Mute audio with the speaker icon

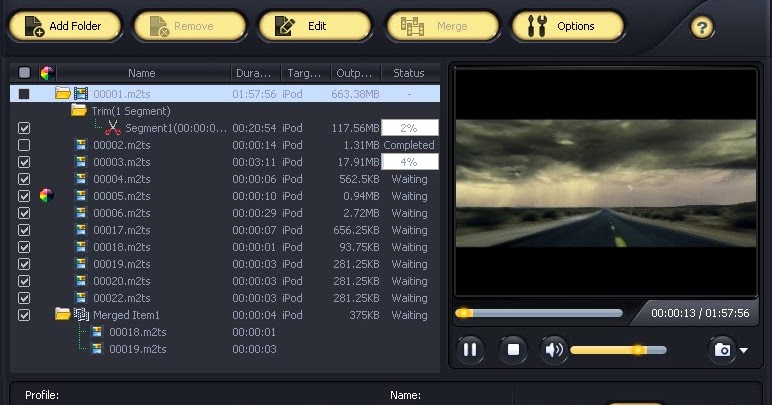tap(554, 350)
